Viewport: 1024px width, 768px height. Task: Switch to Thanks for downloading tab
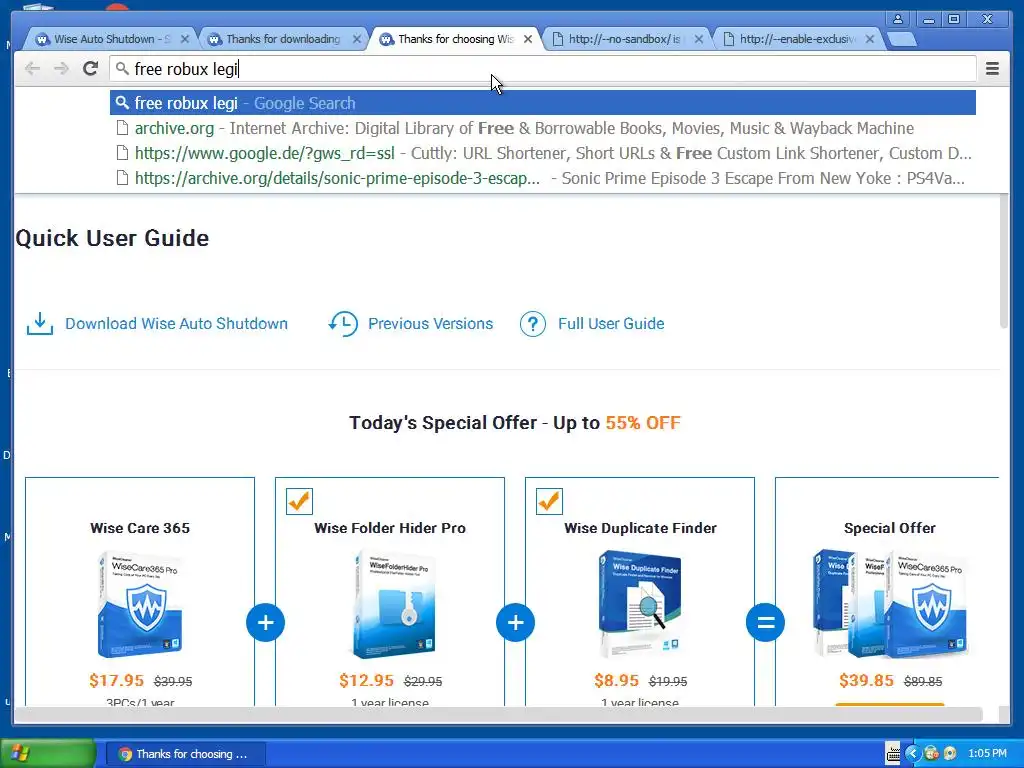[x=283, y=39]
